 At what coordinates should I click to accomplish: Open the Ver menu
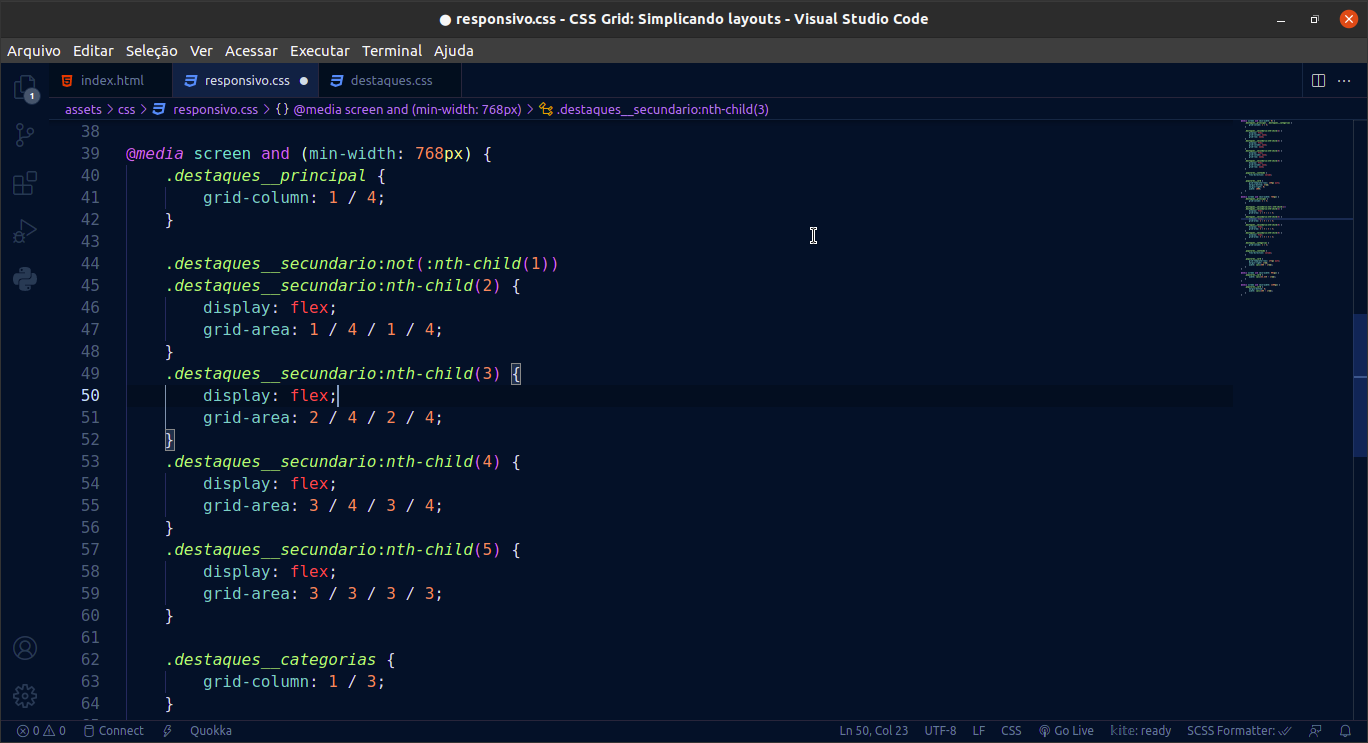(201, 50)
